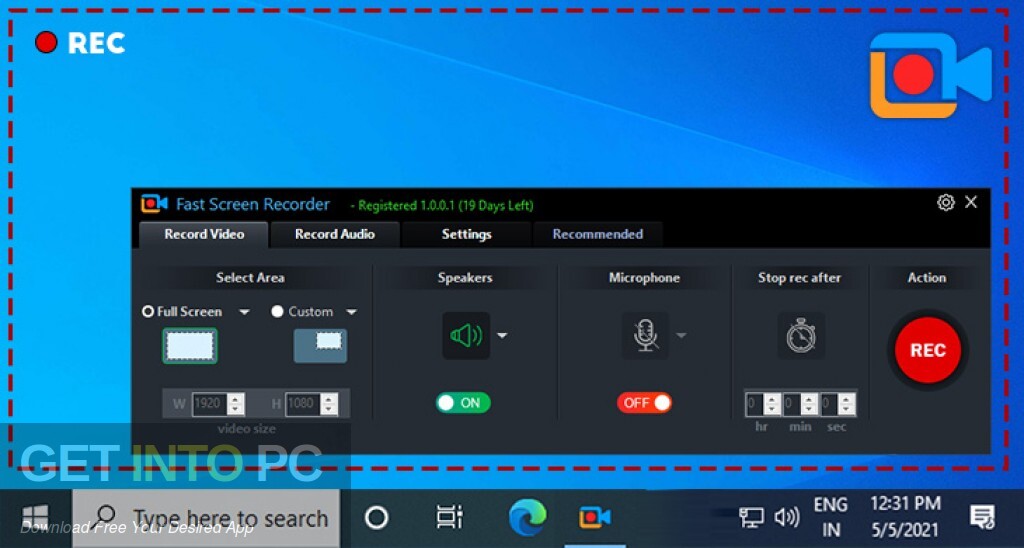Click the full screen area thumbnail icon

[x=190, y=346]
